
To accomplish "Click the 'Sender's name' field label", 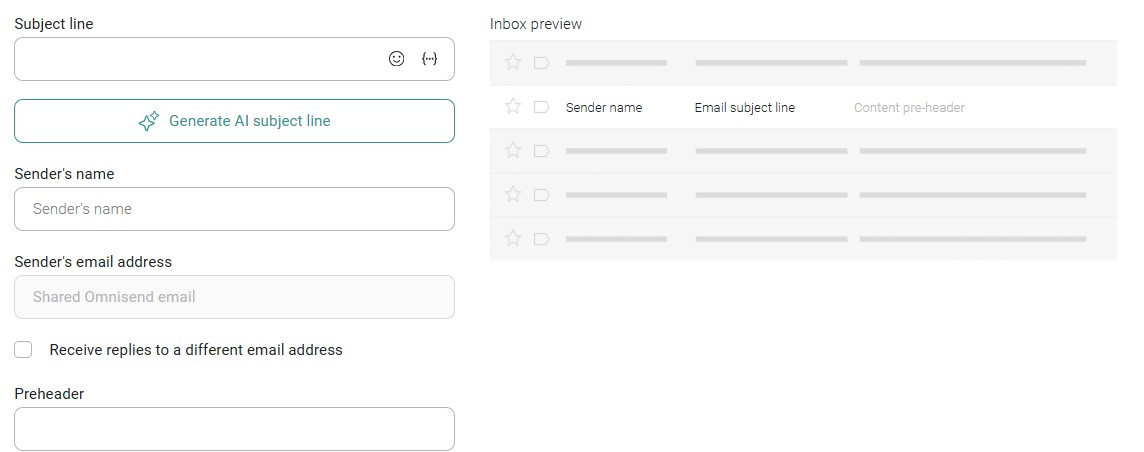I will tap(64, 174).
